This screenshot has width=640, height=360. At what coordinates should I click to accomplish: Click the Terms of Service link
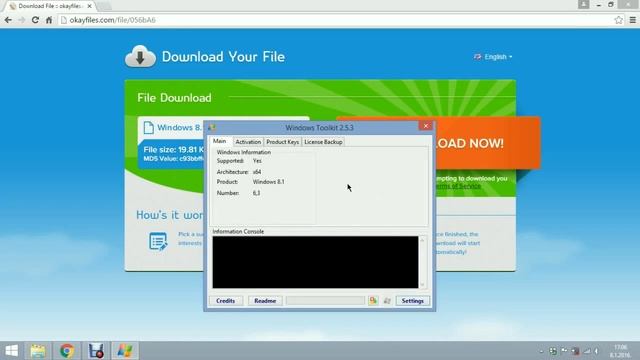[458, 186]
